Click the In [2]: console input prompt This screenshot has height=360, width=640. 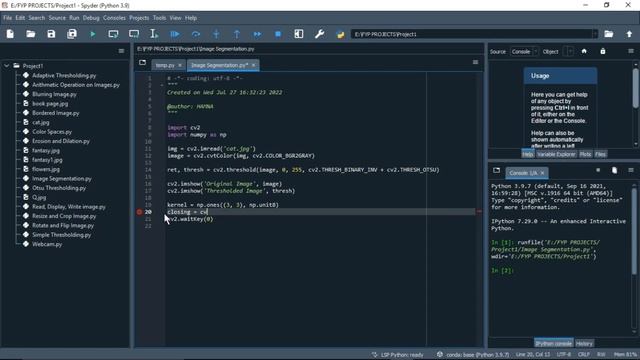(x=502, y=271)
